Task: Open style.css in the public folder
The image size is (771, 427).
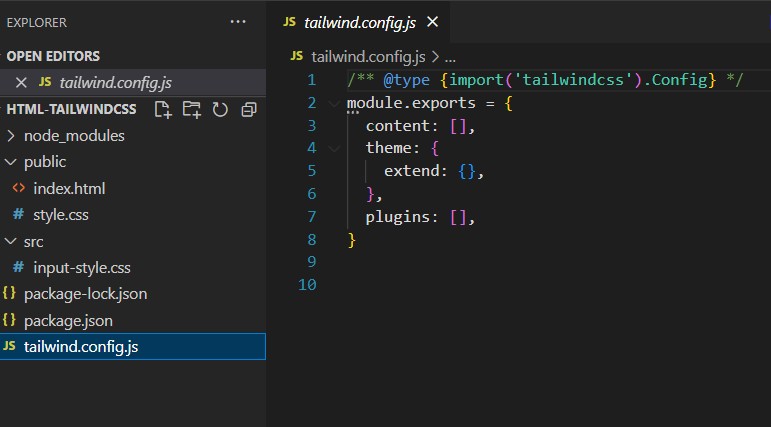Action: tap(60, 215)
